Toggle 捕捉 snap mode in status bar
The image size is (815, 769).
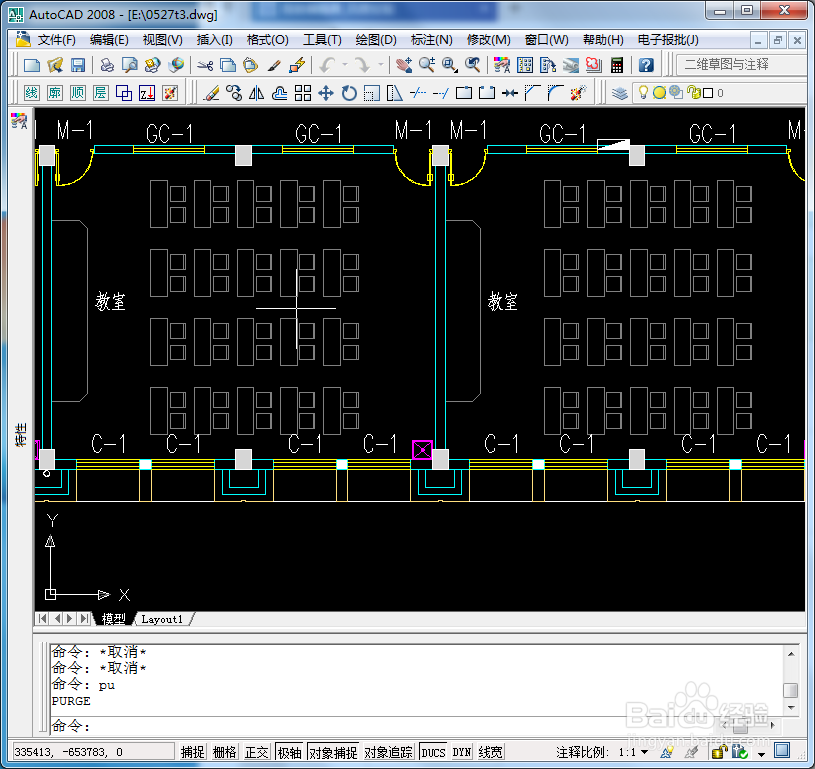coord(193,752)
